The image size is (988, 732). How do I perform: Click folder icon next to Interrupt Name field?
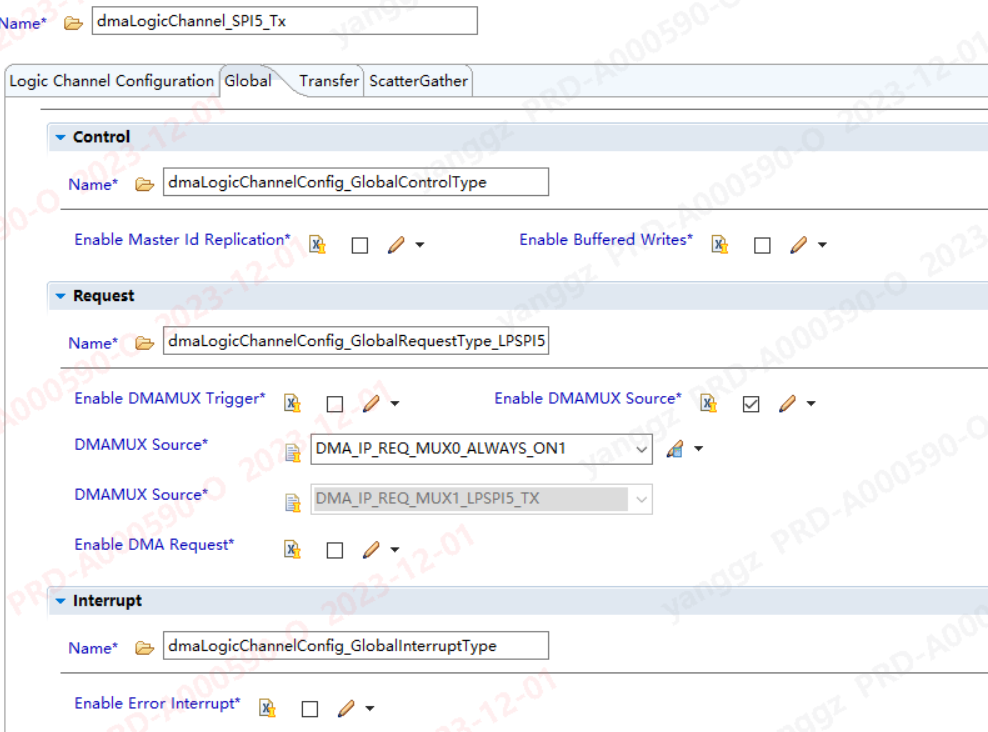pyautogui.click(x=144, y=648)
